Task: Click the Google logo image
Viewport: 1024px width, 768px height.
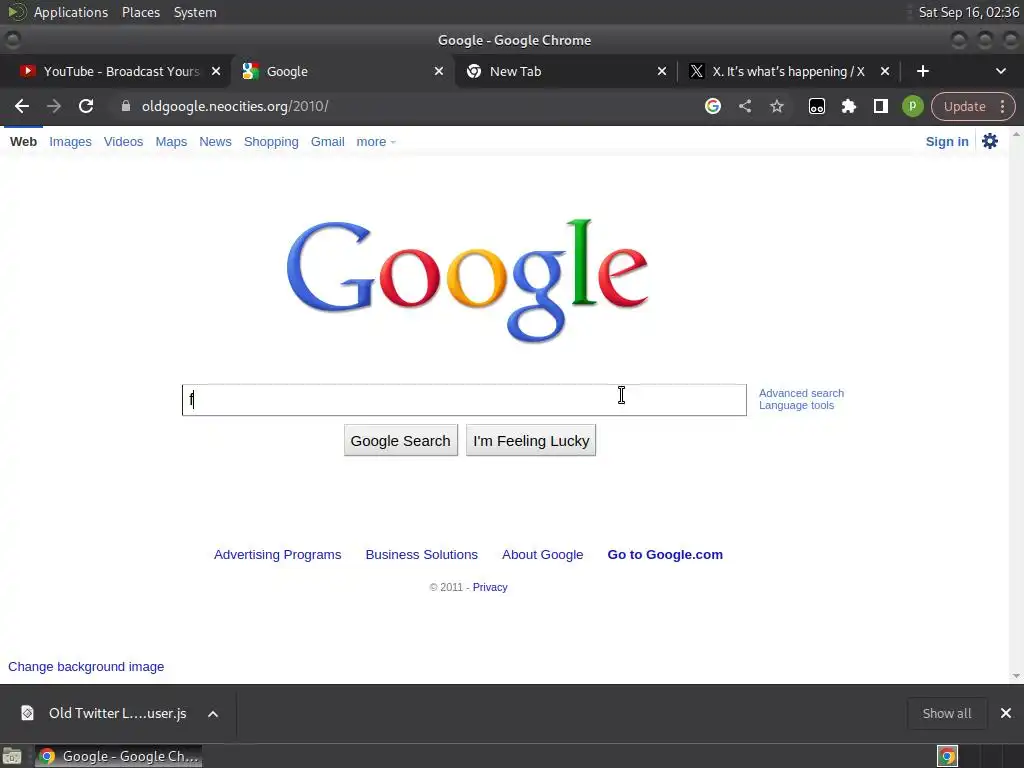Action: (467, 281)
